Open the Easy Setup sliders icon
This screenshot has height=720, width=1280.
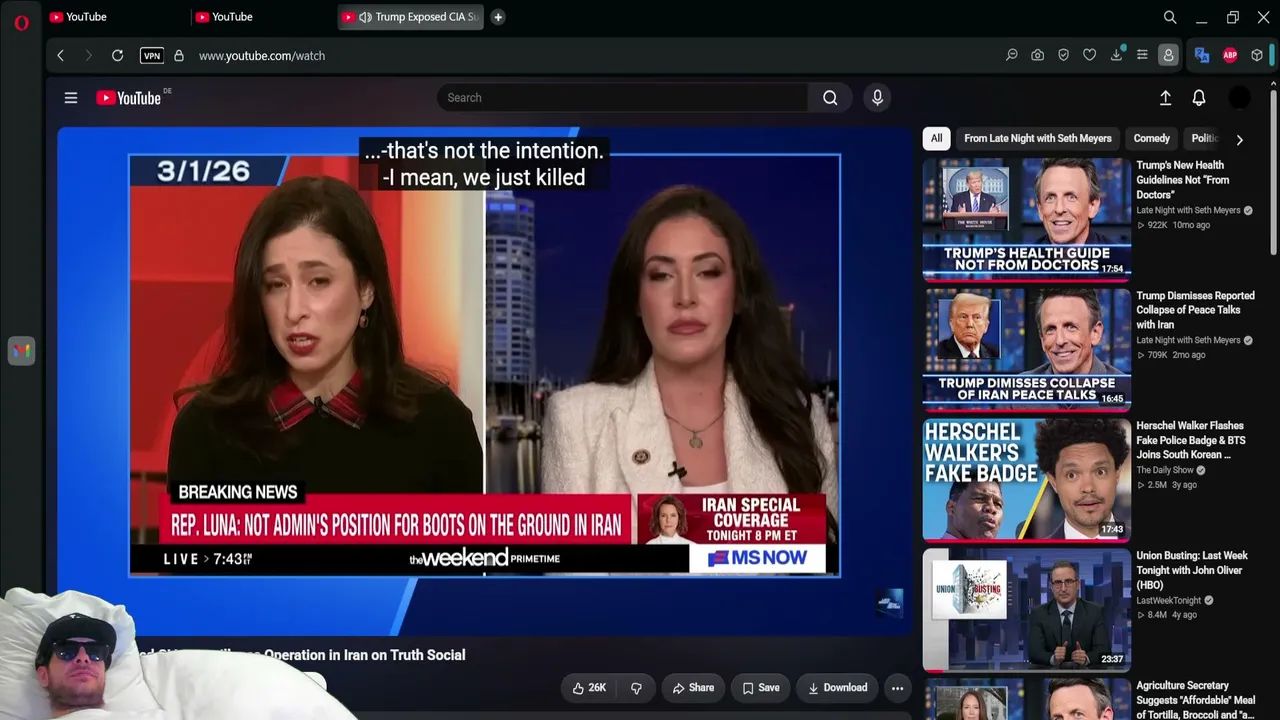1142,56
